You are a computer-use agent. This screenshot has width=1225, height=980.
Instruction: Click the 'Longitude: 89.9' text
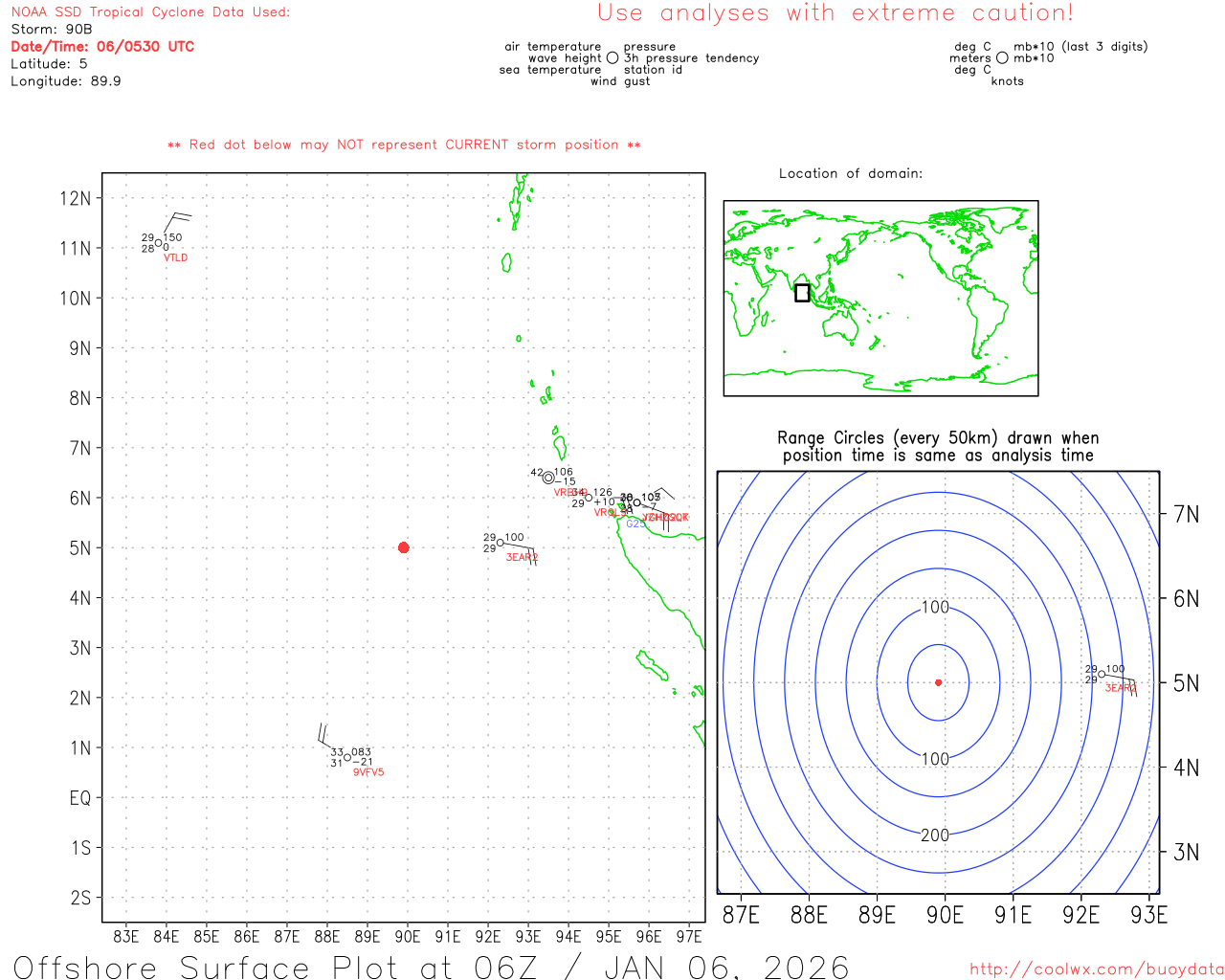pyautogui.click(x=66, y=81)
